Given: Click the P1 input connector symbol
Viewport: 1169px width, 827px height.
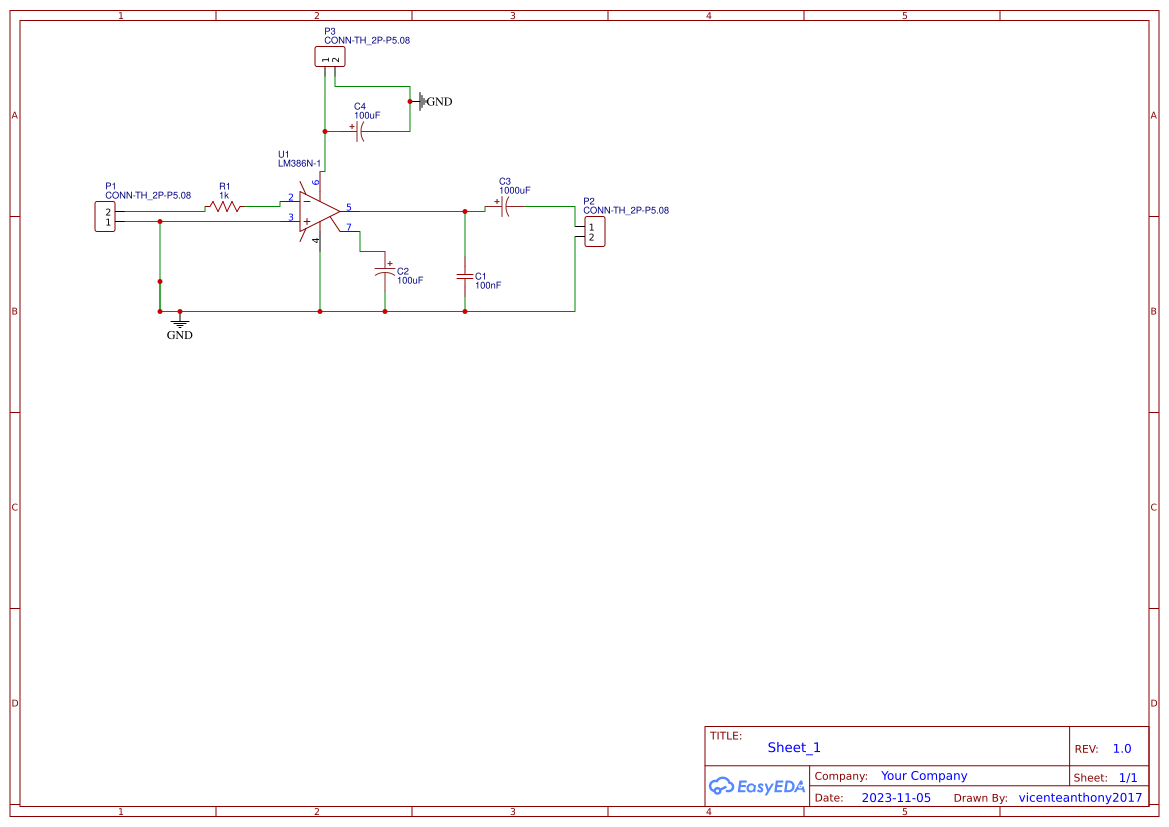Looking at the screenshot, I should [105, 217].
